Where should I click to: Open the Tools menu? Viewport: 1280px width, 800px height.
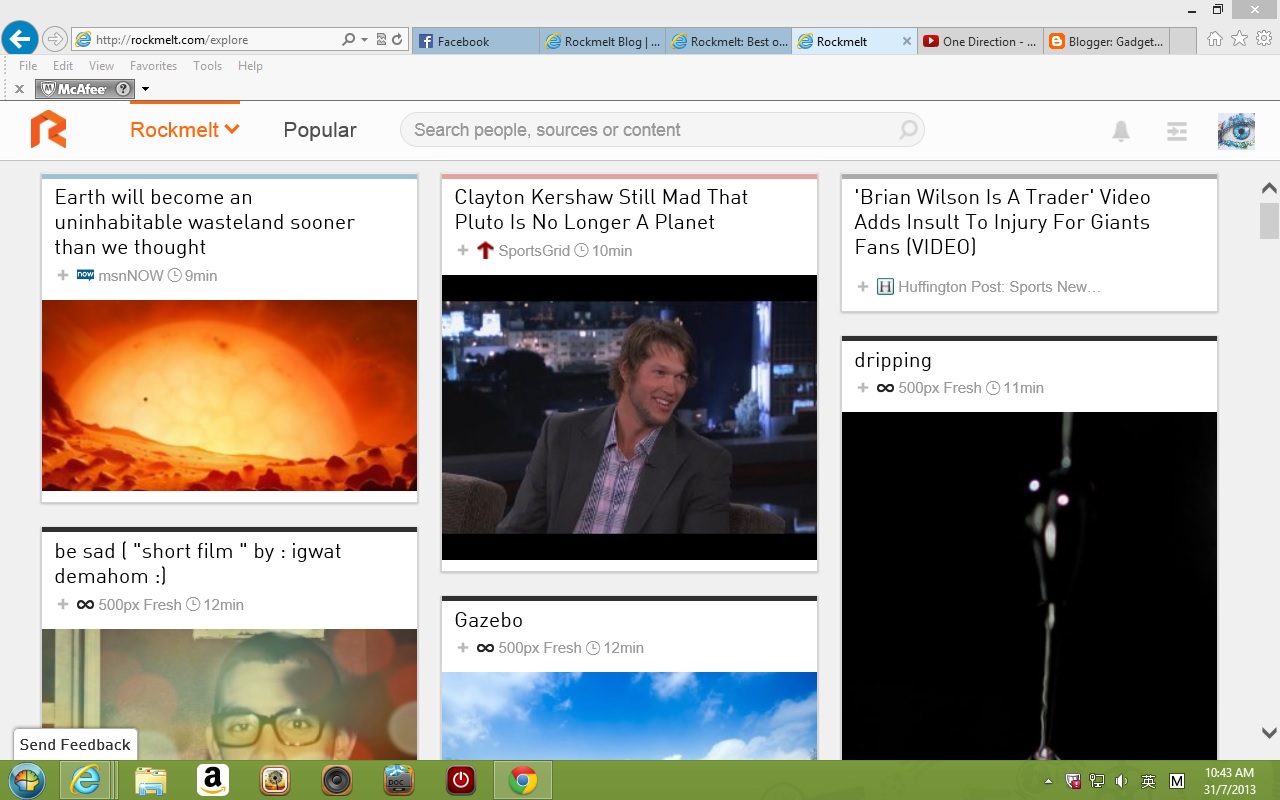click(x=207, y=66)
